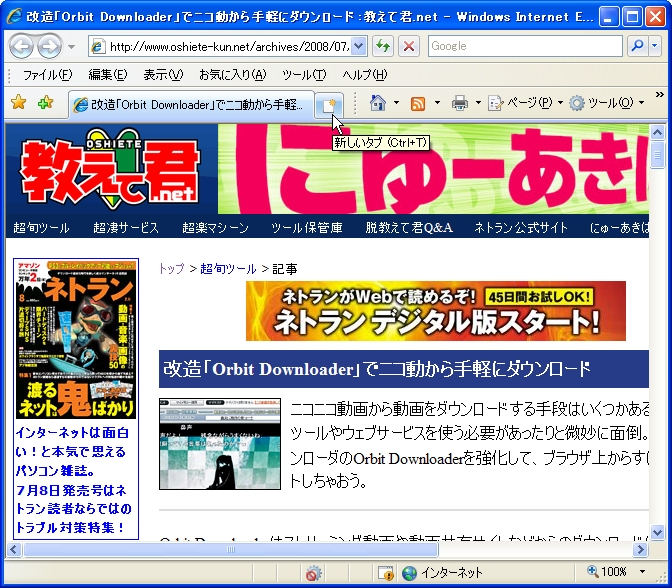Click the orange RSS feeds icon

(x=418, y=104)
